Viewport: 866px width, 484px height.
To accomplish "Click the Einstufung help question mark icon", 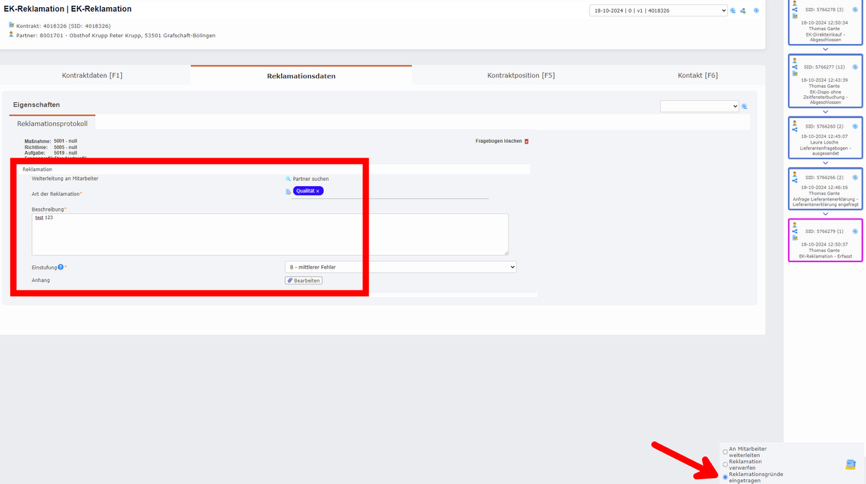I will click(61, 267).
